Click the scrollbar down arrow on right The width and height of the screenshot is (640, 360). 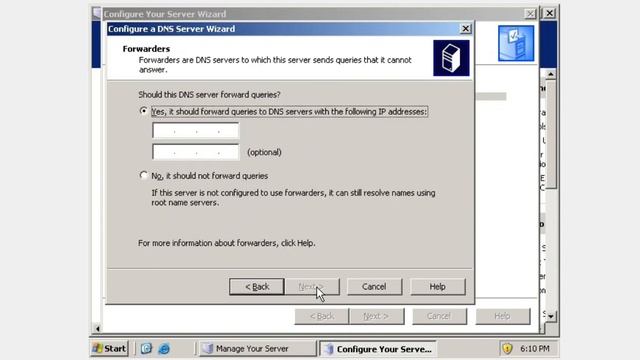[551, 316]
